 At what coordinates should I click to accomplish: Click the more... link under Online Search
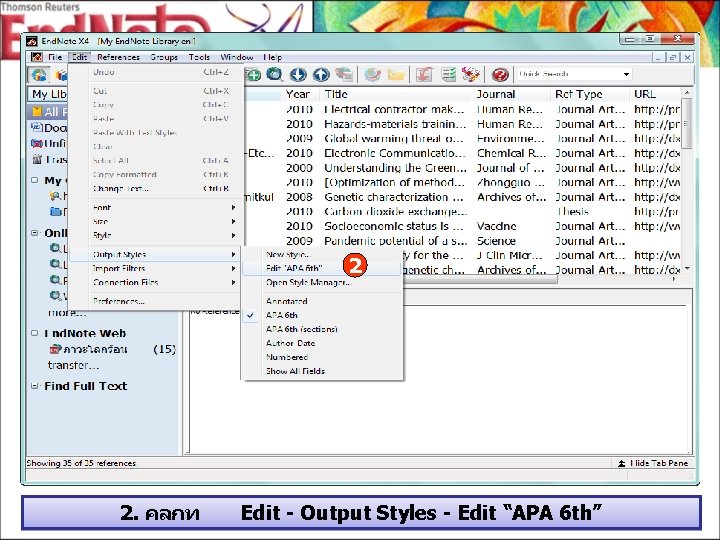click(67, 313)
